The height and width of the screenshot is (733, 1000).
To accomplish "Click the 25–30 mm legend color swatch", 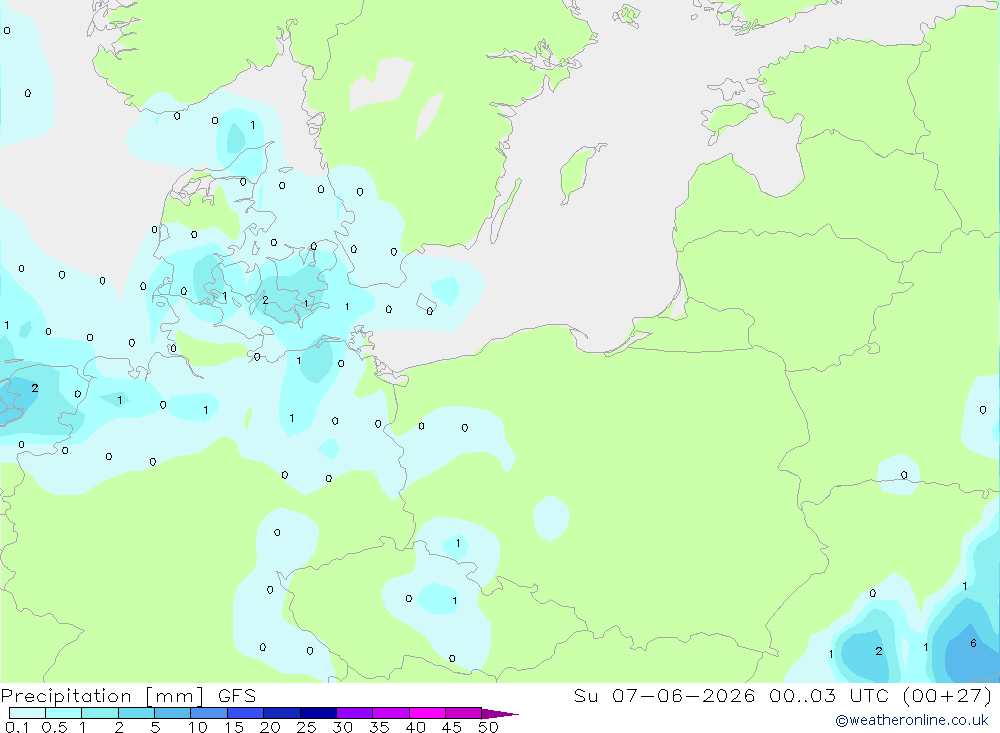I will [x=318, y=713].
